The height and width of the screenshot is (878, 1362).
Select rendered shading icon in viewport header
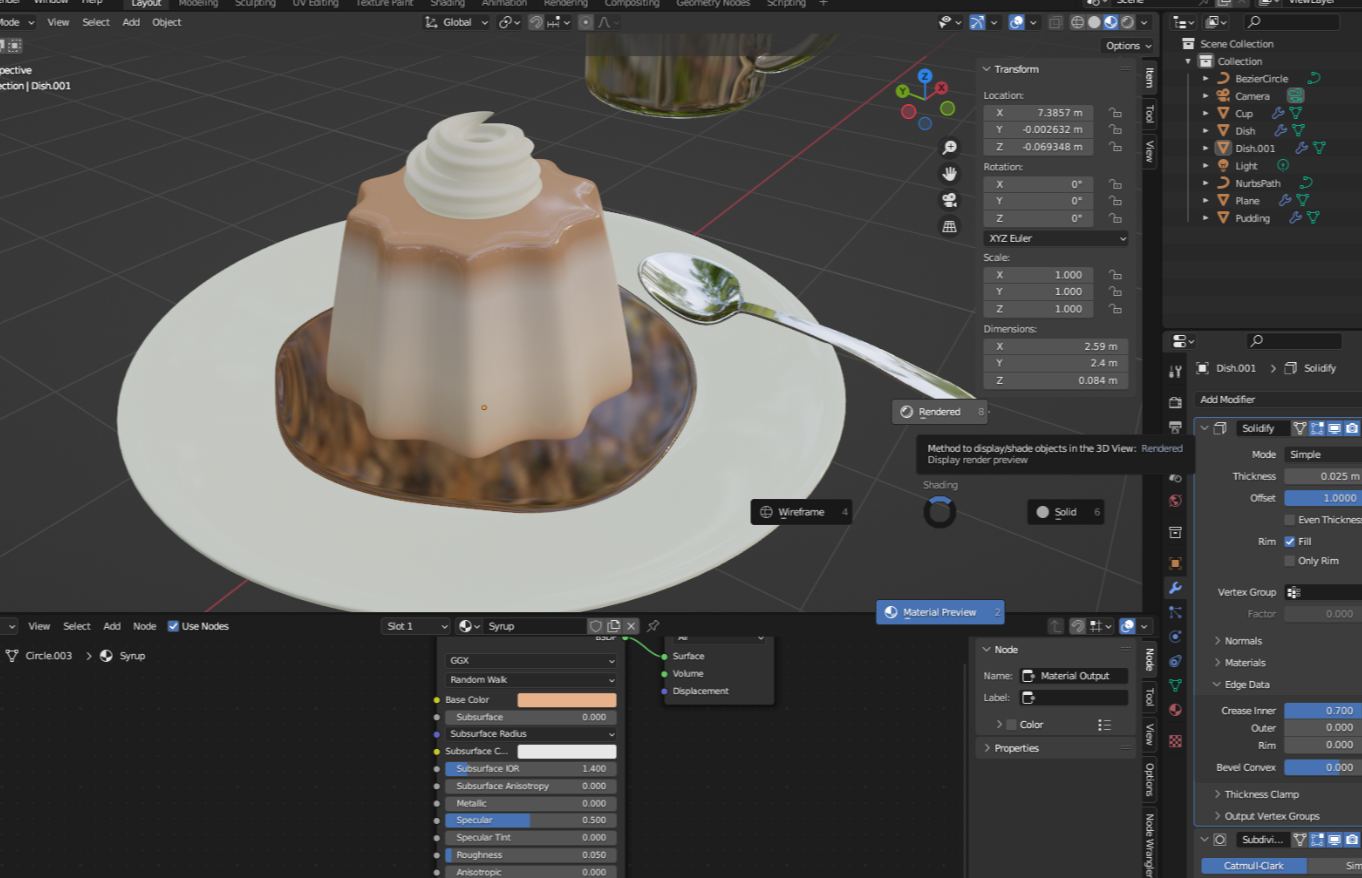1128,22
